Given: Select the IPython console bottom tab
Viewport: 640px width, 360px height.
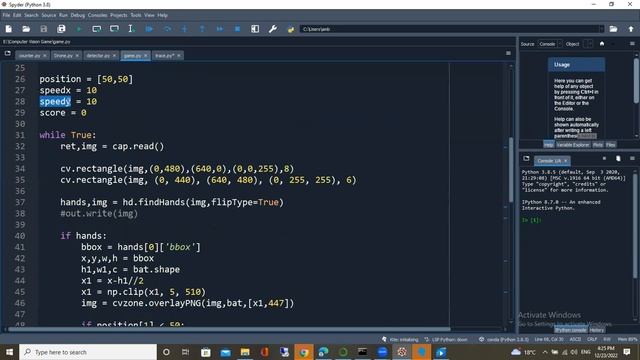Looking at the screenshot, I should (570, 330).
